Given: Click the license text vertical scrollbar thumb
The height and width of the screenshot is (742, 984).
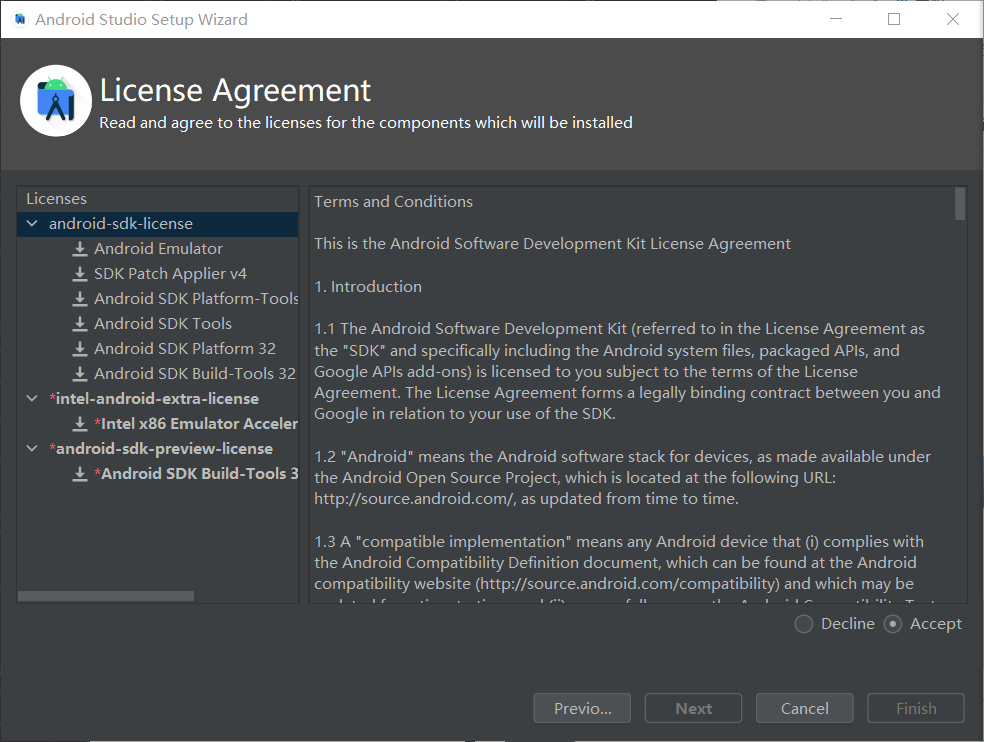Looking at the screenshot, I should pos(960,203).
